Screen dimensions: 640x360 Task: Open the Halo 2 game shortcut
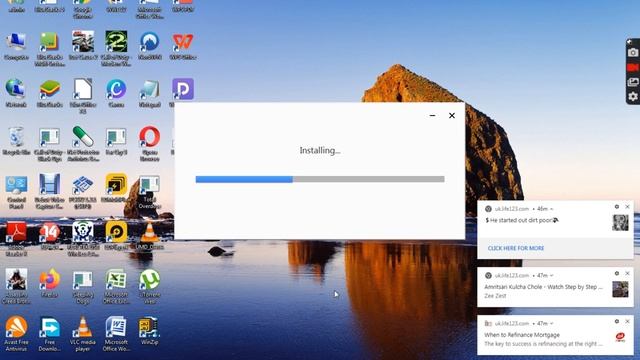pos(116,42)
